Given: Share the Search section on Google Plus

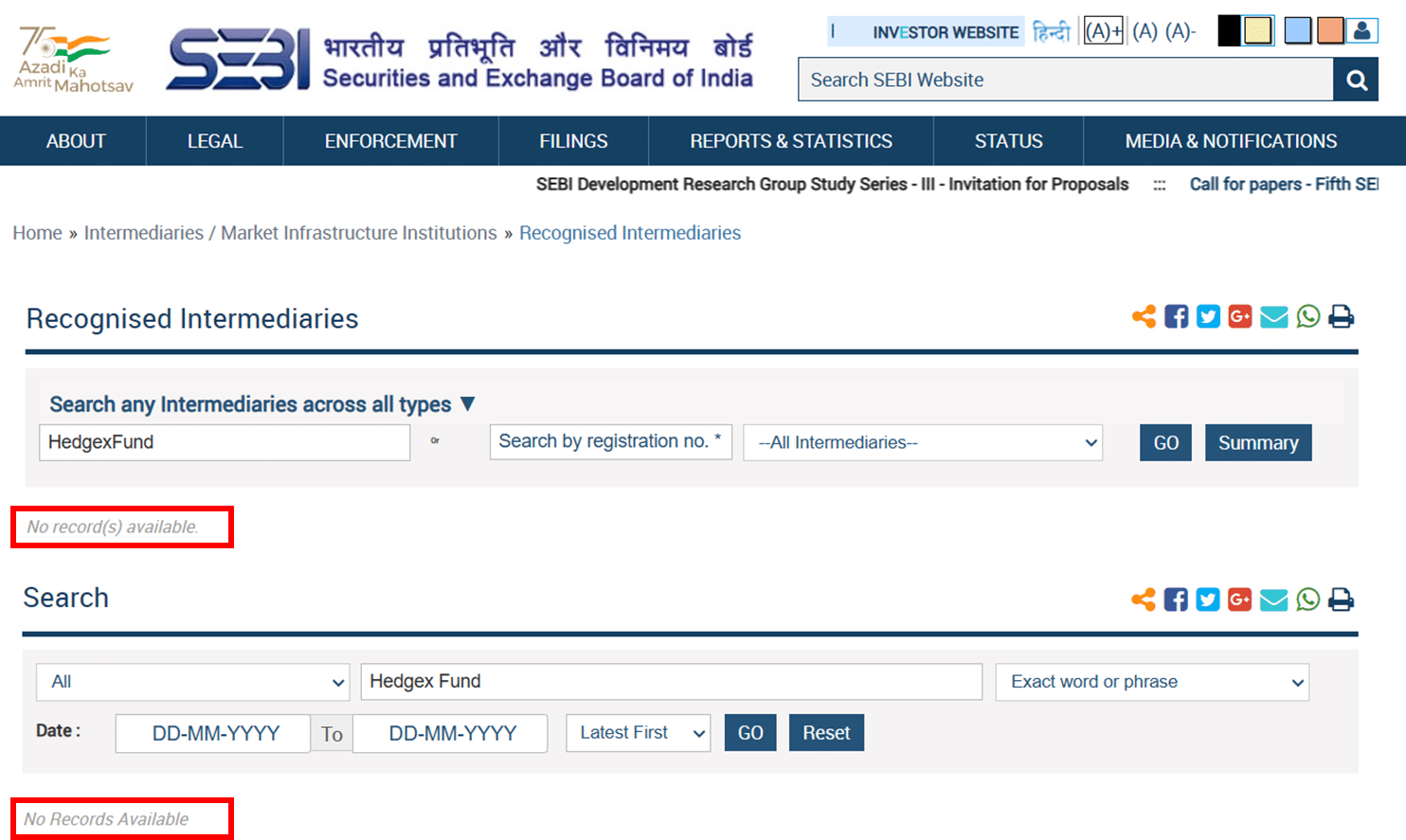Looking at the screenshot, I should [x=1240, y=599].
